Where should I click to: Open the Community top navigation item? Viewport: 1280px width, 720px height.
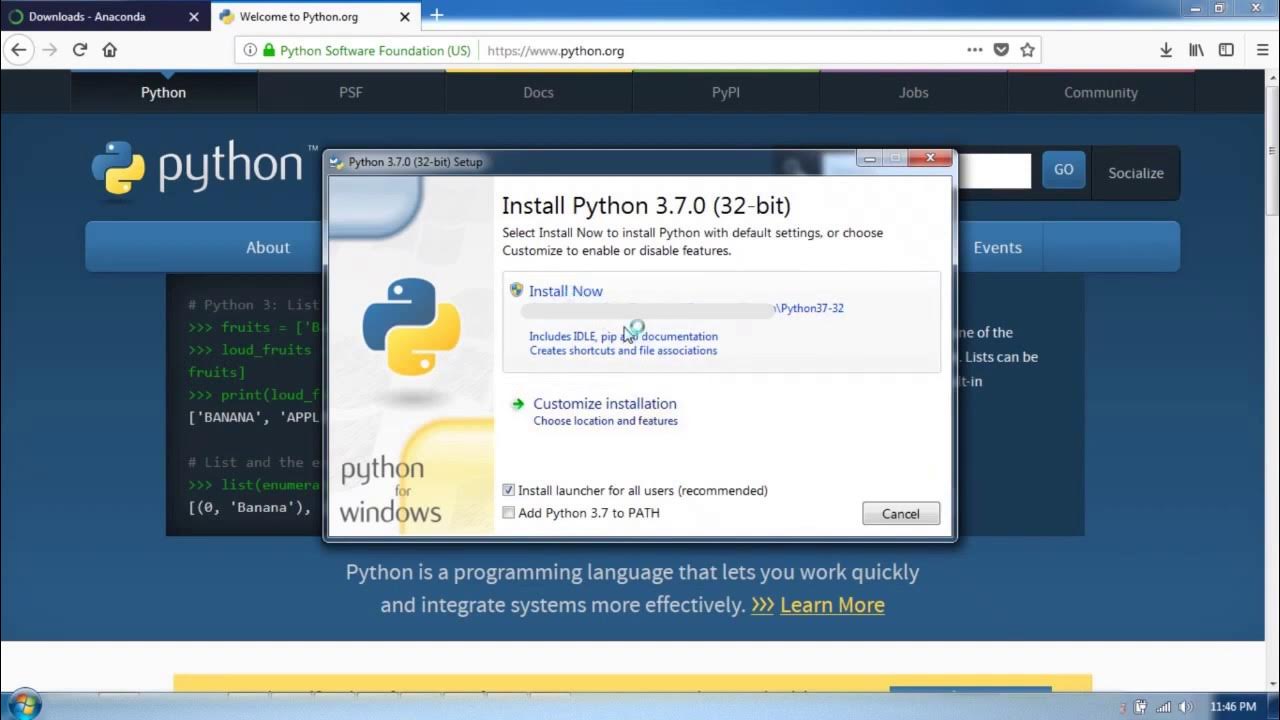tap(1101, 92)
